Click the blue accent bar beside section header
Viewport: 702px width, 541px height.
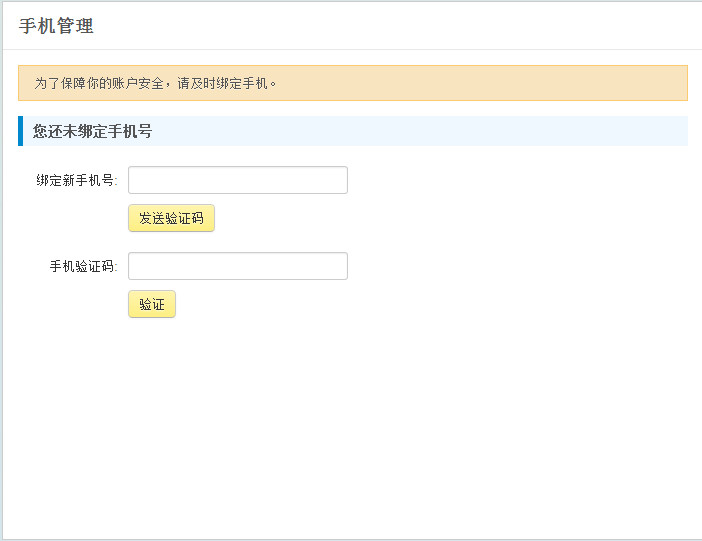click(x=20, y=131)
